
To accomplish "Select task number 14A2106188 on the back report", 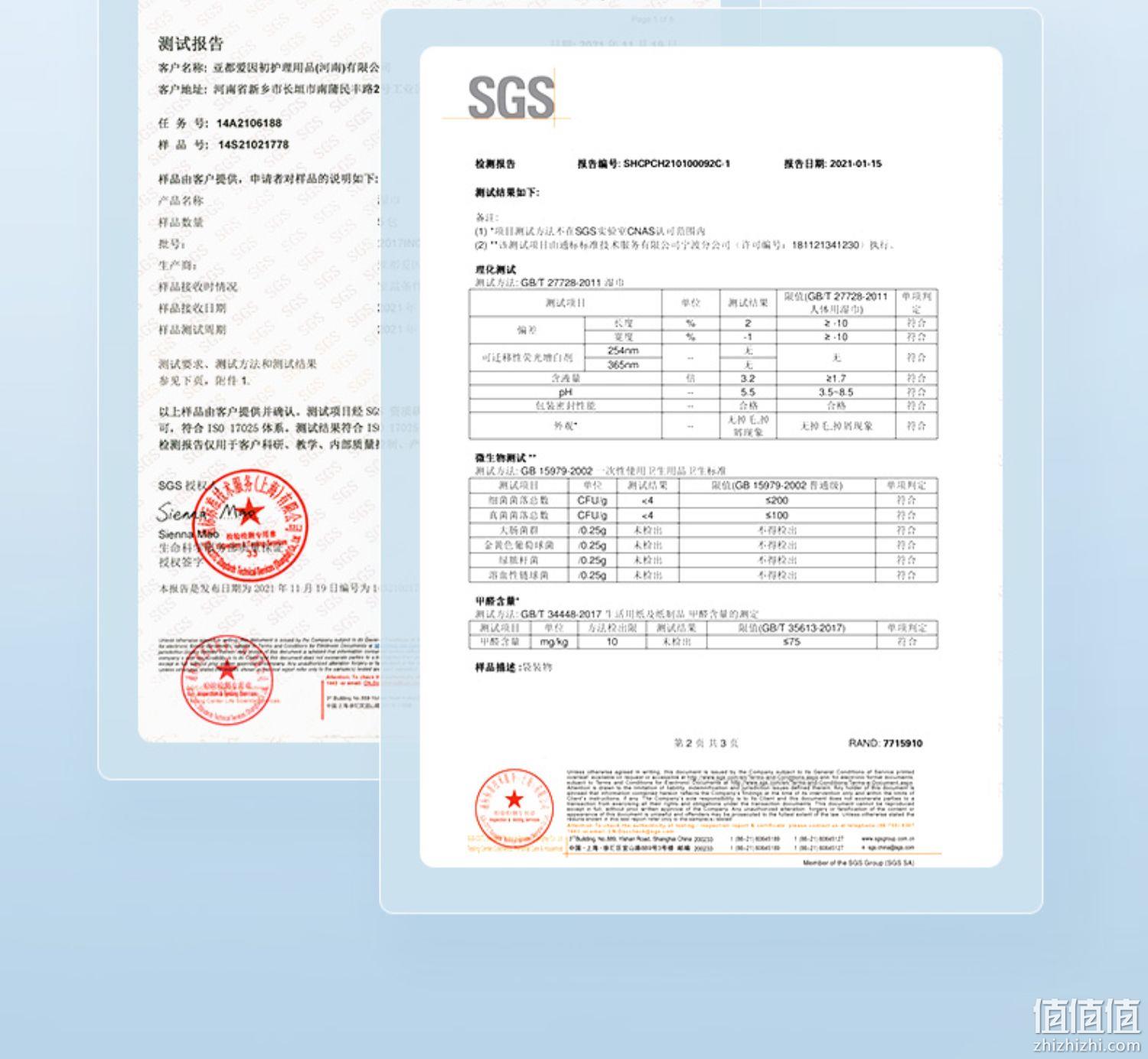I will pos(249,123).
